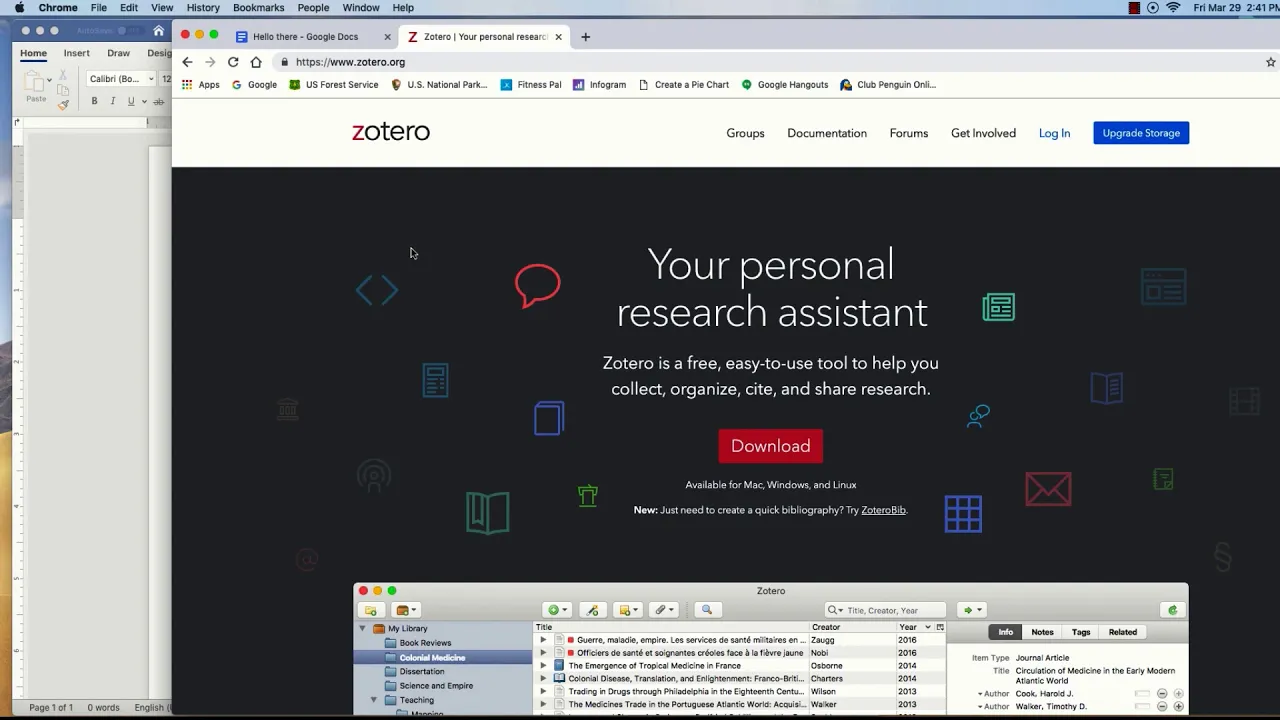
Task: Go to the Zotero Forums link
Action: pos(909,133)
